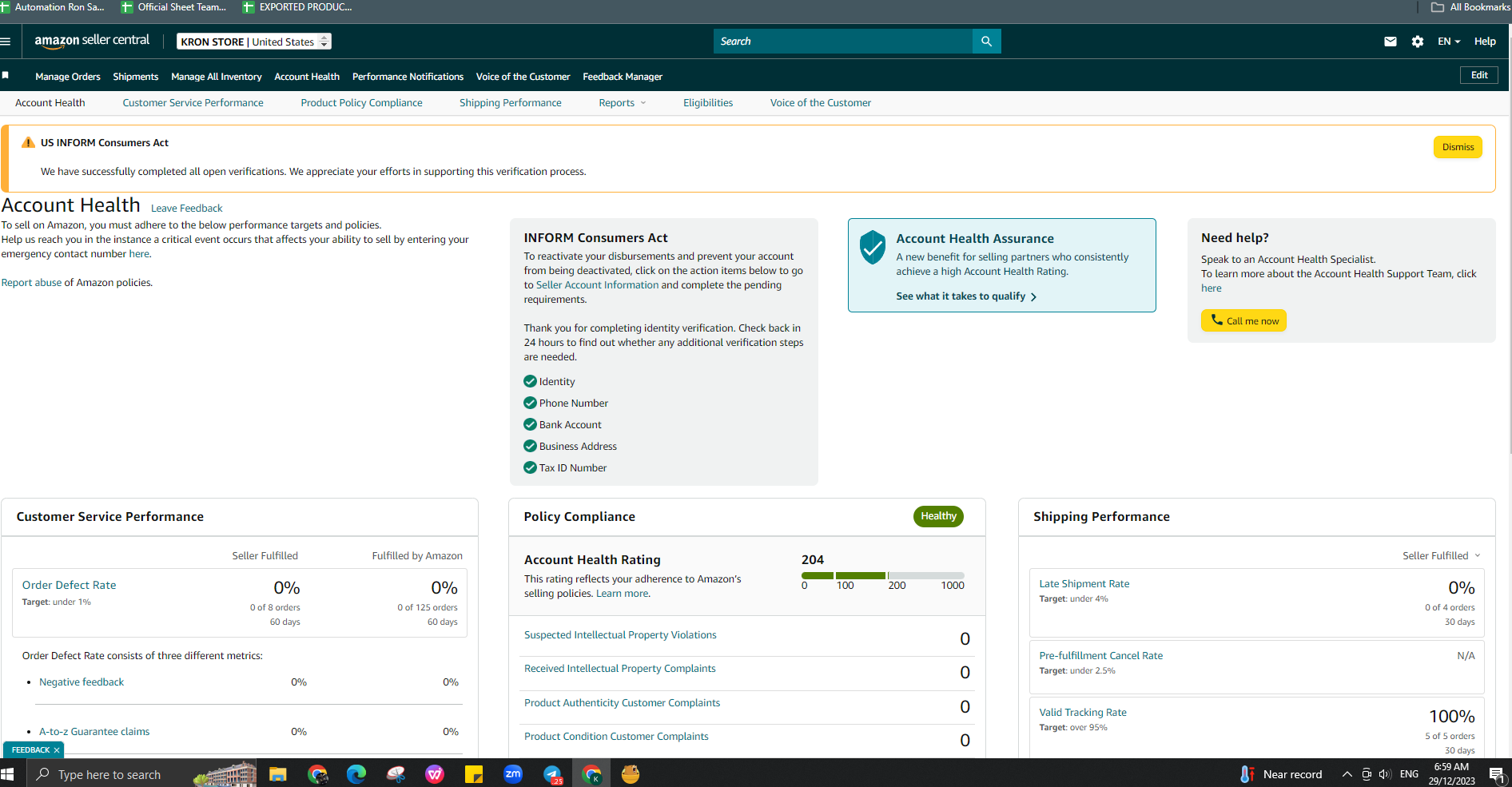Open File Explorer from the taskbar
Screen dimensions: 1512x787
pos(278,774)
